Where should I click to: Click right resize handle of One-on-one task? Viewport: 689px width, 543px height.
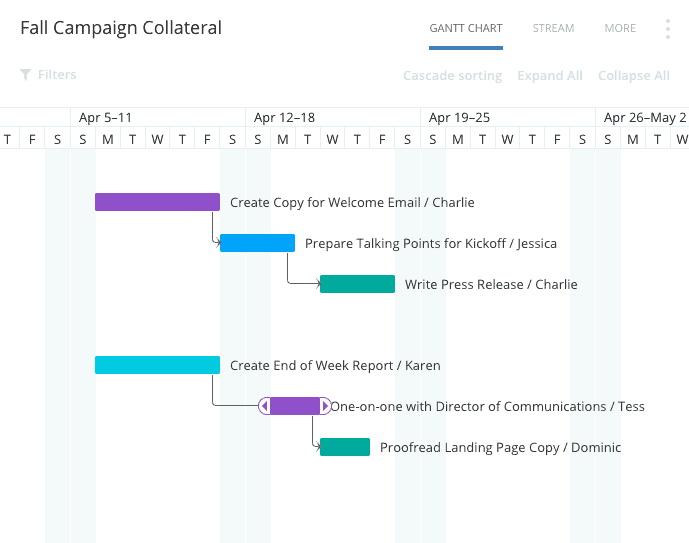[325, 406]
